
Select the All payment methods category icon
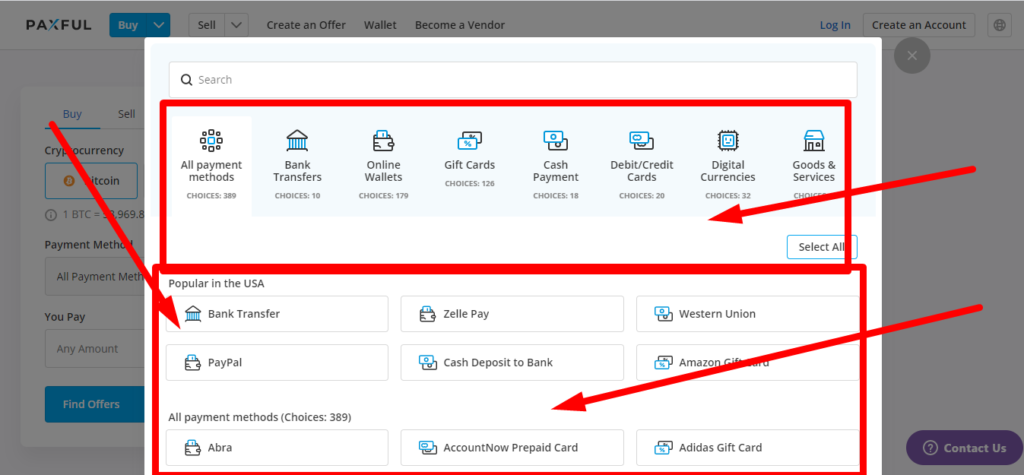point(211,140)
